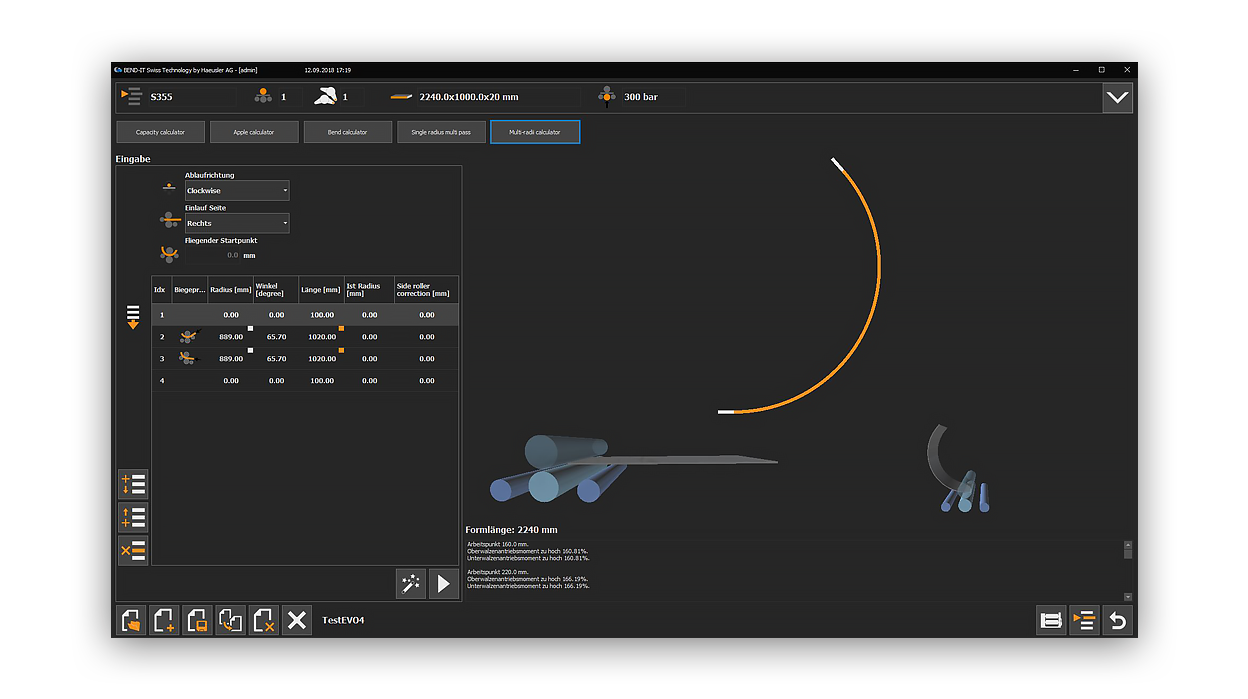Viewport: 1248px width, 699px height.
Task: Open the Einlauf Seite Rechts dropdown
Action: pos(237,223)
